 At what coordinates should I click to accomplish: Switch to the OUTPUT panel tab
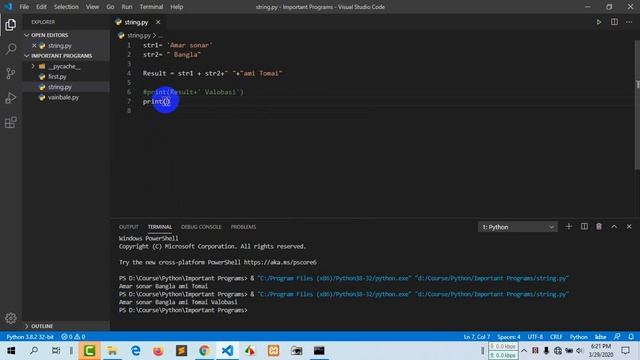(129, 227)
